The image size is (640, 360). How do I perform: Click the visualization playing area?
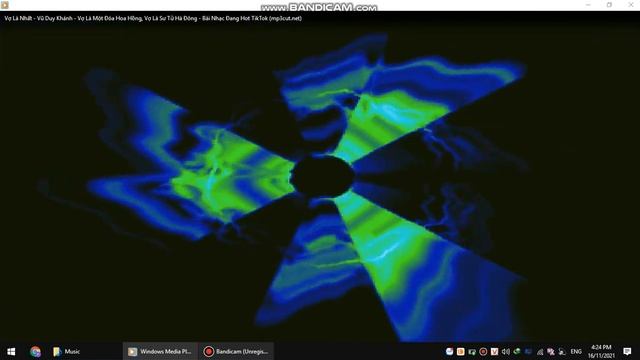tap(320, 182)
